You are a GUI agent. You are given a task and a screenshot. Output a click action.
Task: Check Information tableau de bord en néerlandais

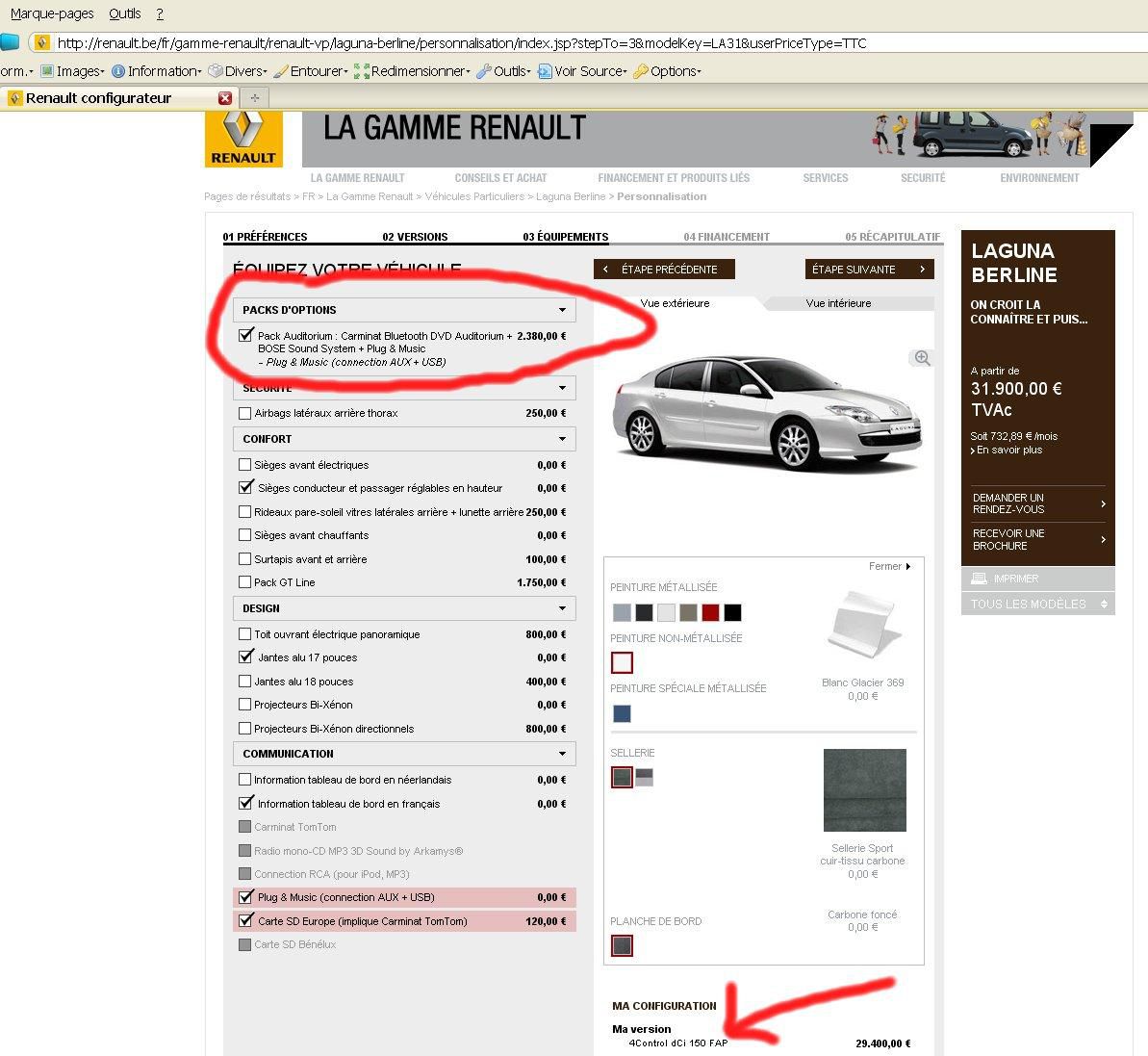(245, 780)
